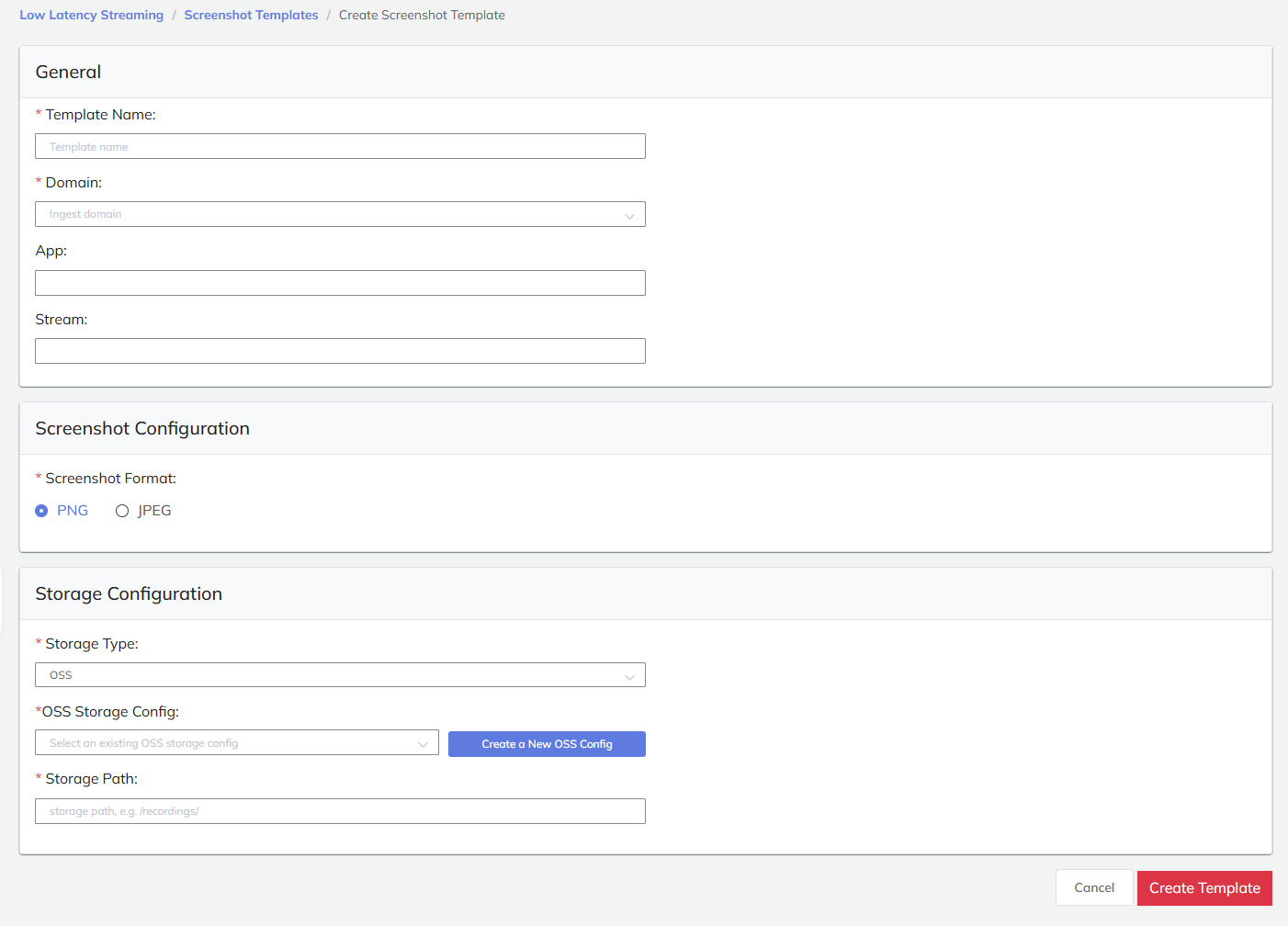Click inside the Template Name input

[x=340, y=146]
